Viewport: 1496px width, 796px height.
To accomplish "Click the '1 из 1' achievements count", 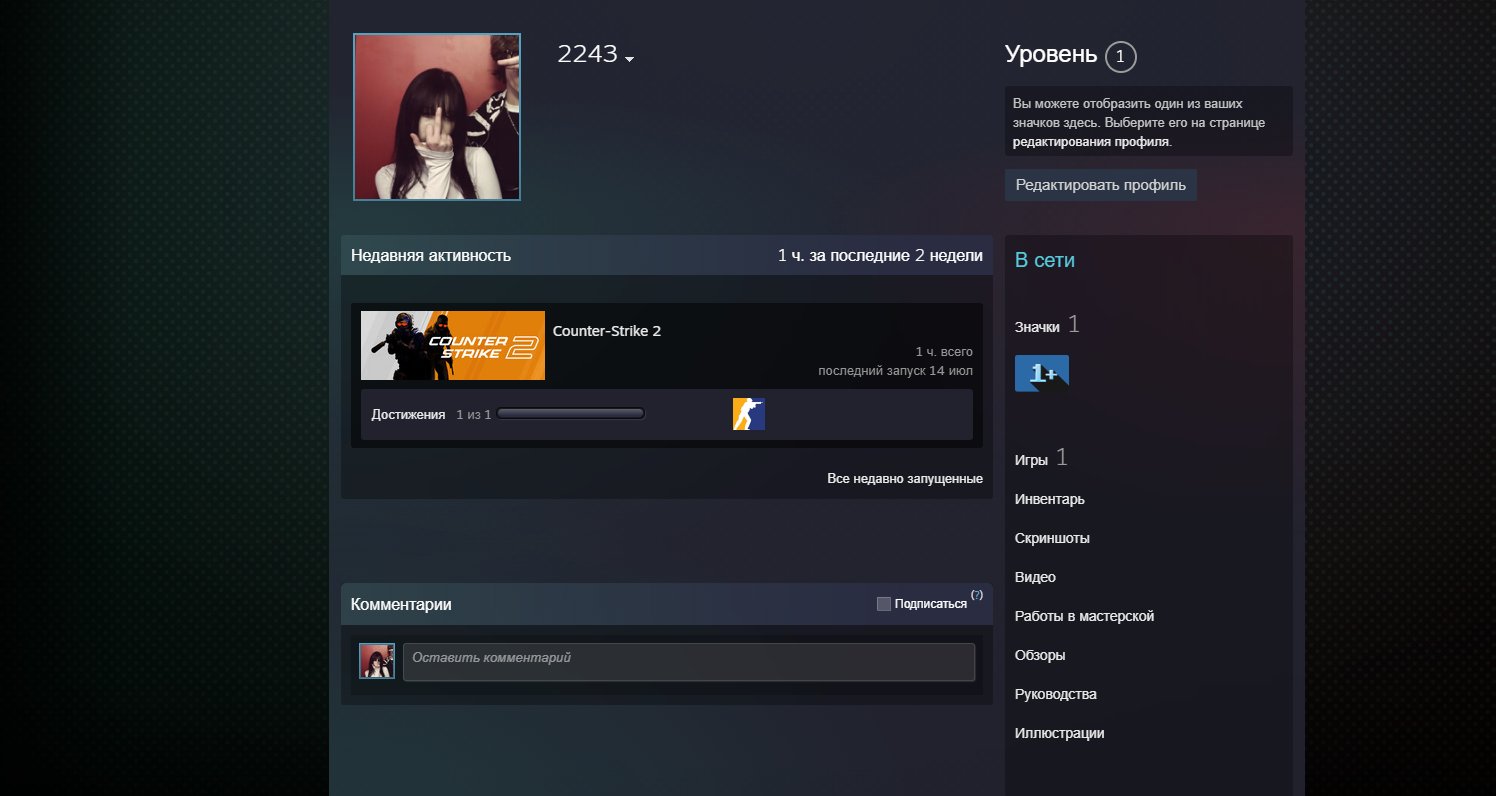I will tap(473, 414).
